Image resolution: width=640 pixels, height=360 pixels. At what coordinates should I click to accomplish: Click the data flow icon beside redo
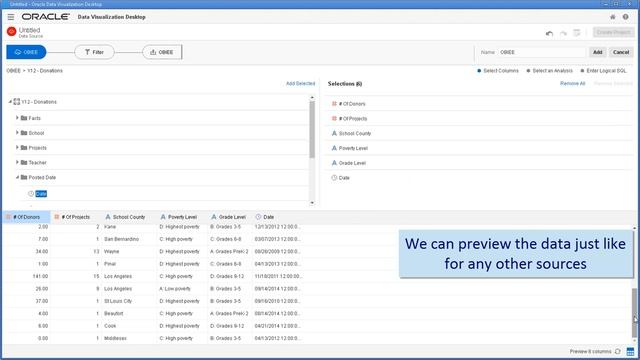point(577,33)
